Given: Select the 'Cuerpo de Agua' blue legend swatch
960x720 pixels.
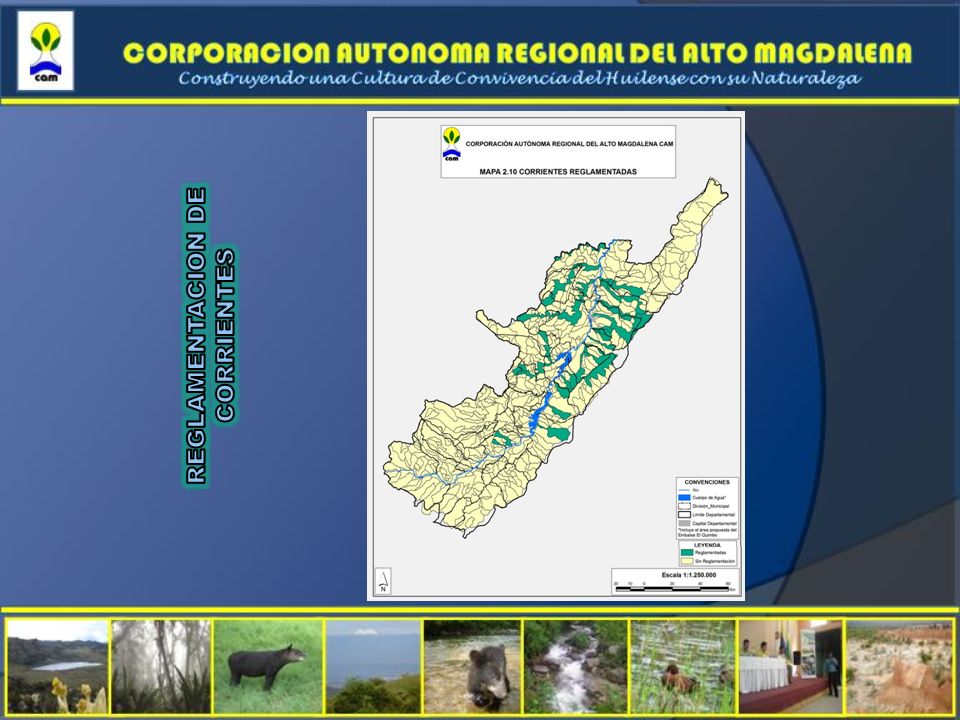Looking at the screenshot, I should pos(684,498).
